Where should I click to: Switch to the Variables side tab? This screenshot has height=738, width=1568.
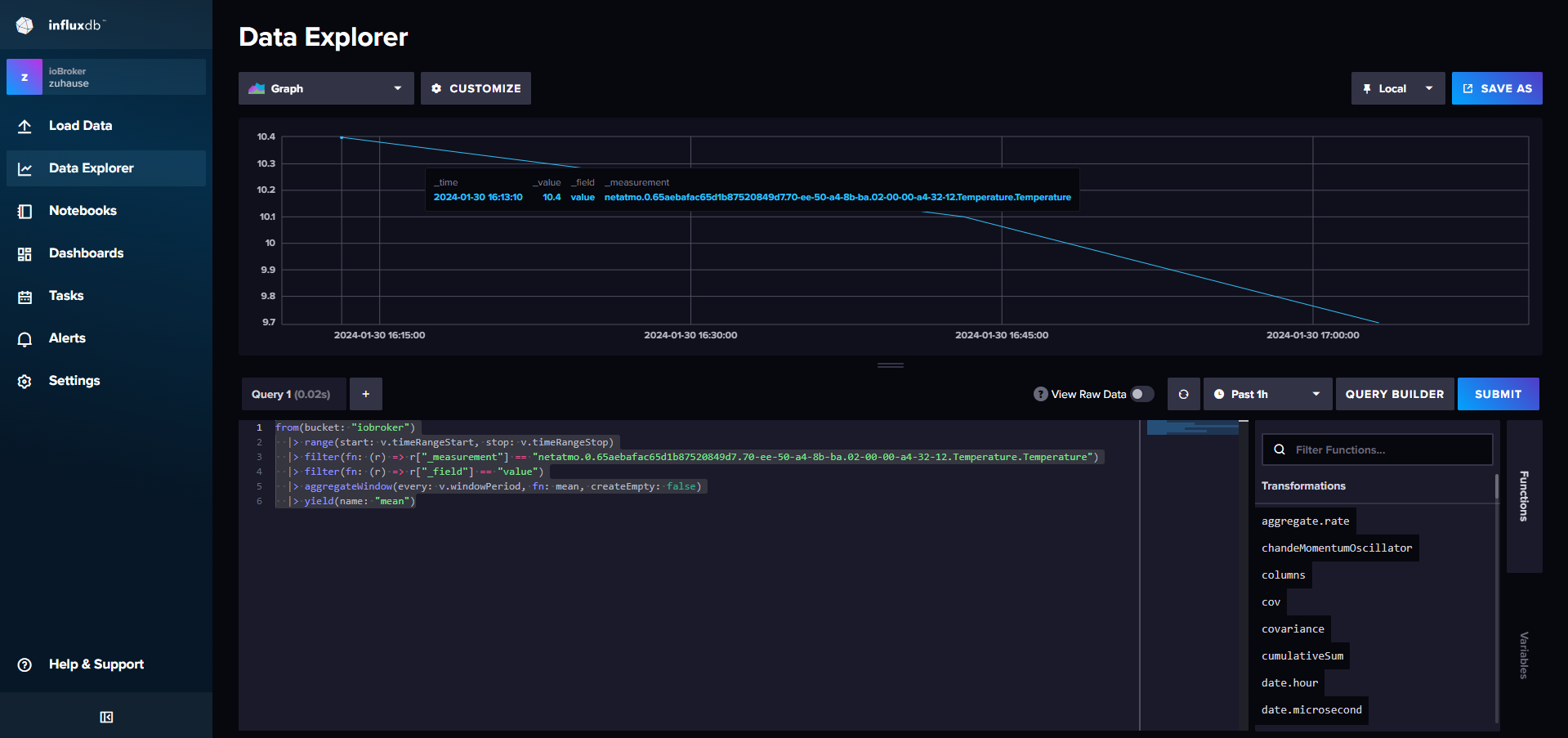1524,655
